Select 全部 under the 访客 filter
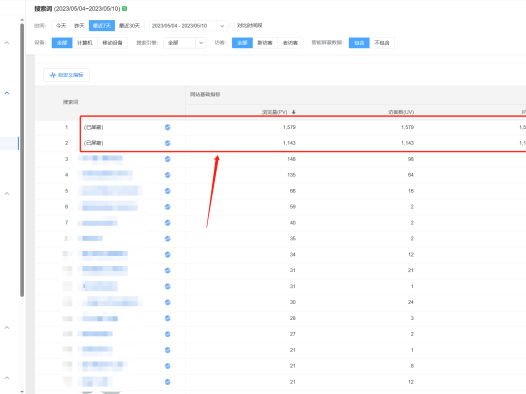Screen dimensions: 526x394 coord(242,43)
